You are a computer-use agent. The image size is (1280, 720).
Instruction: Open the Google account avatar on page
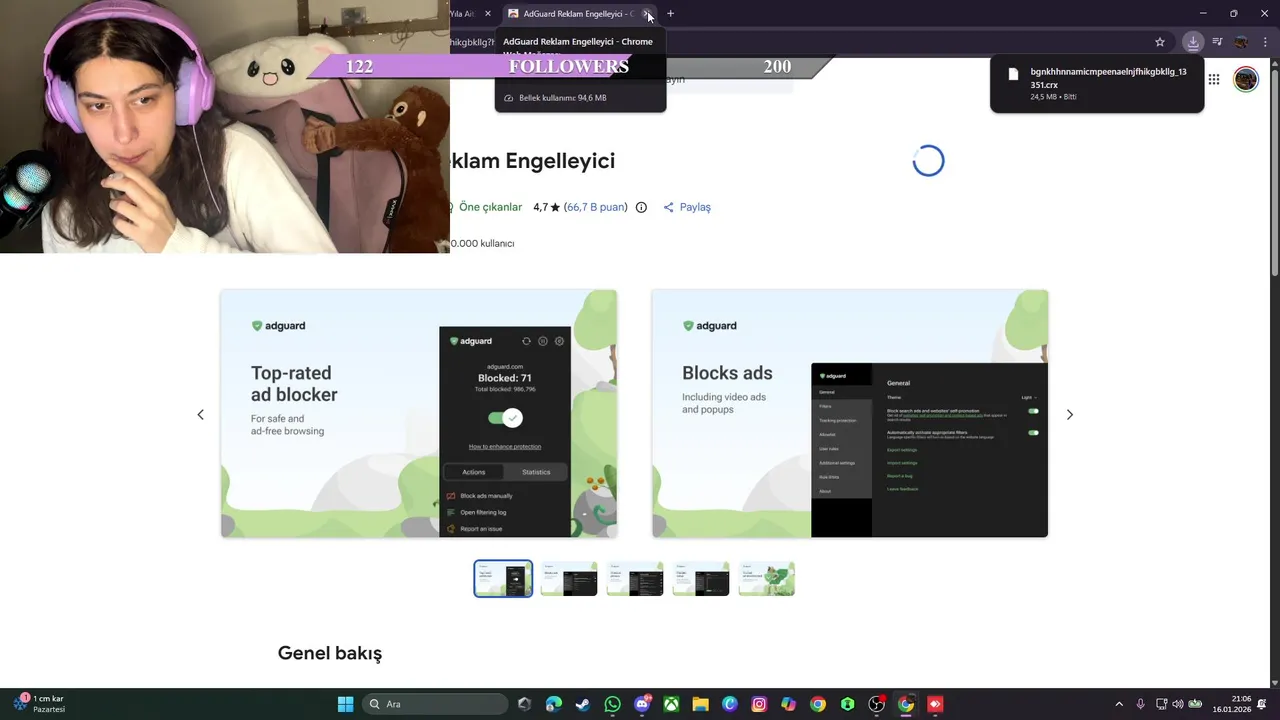(x=1245, y=80)
